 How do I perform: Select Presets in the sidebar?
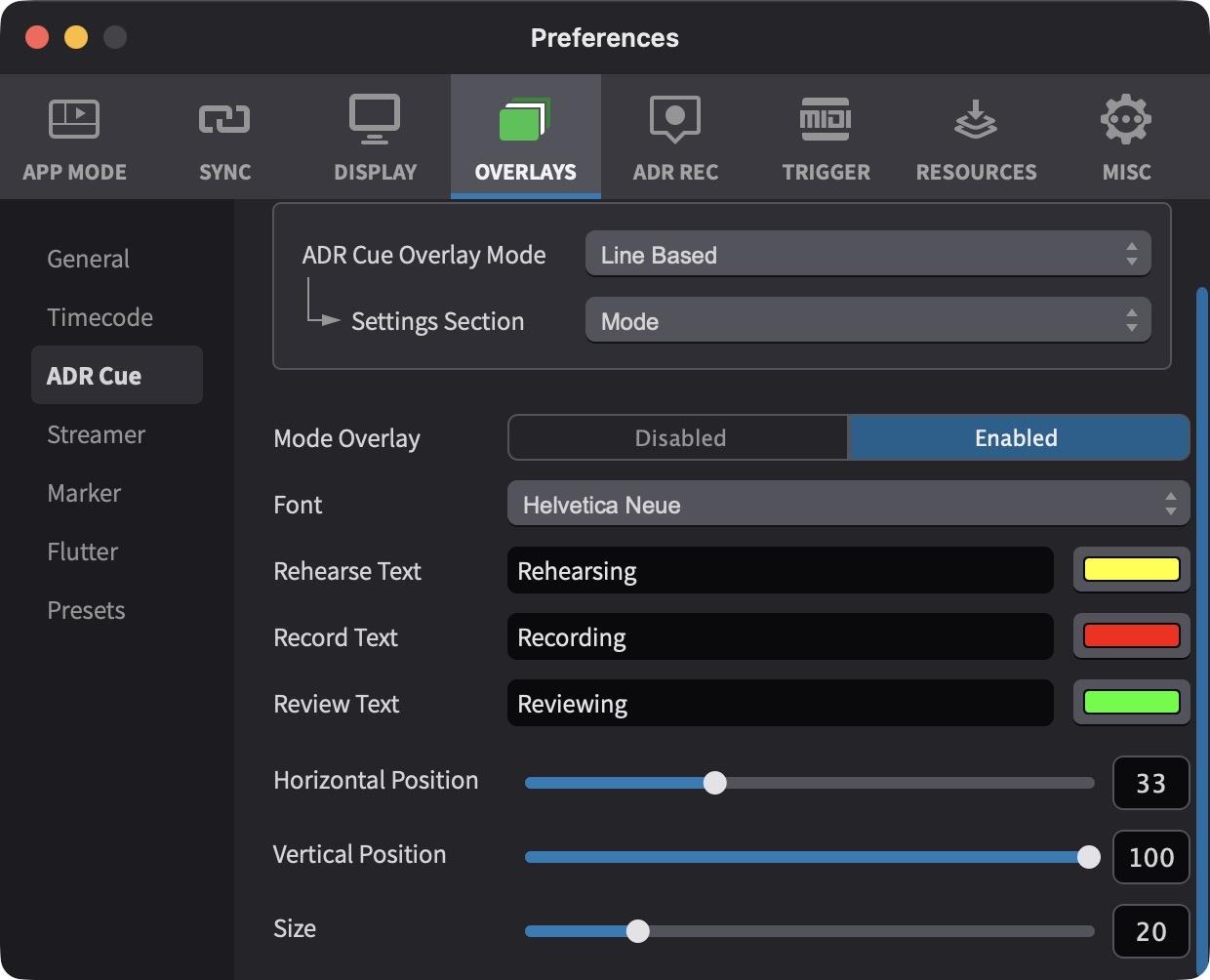pyautogui.click(x=117, y=610)
